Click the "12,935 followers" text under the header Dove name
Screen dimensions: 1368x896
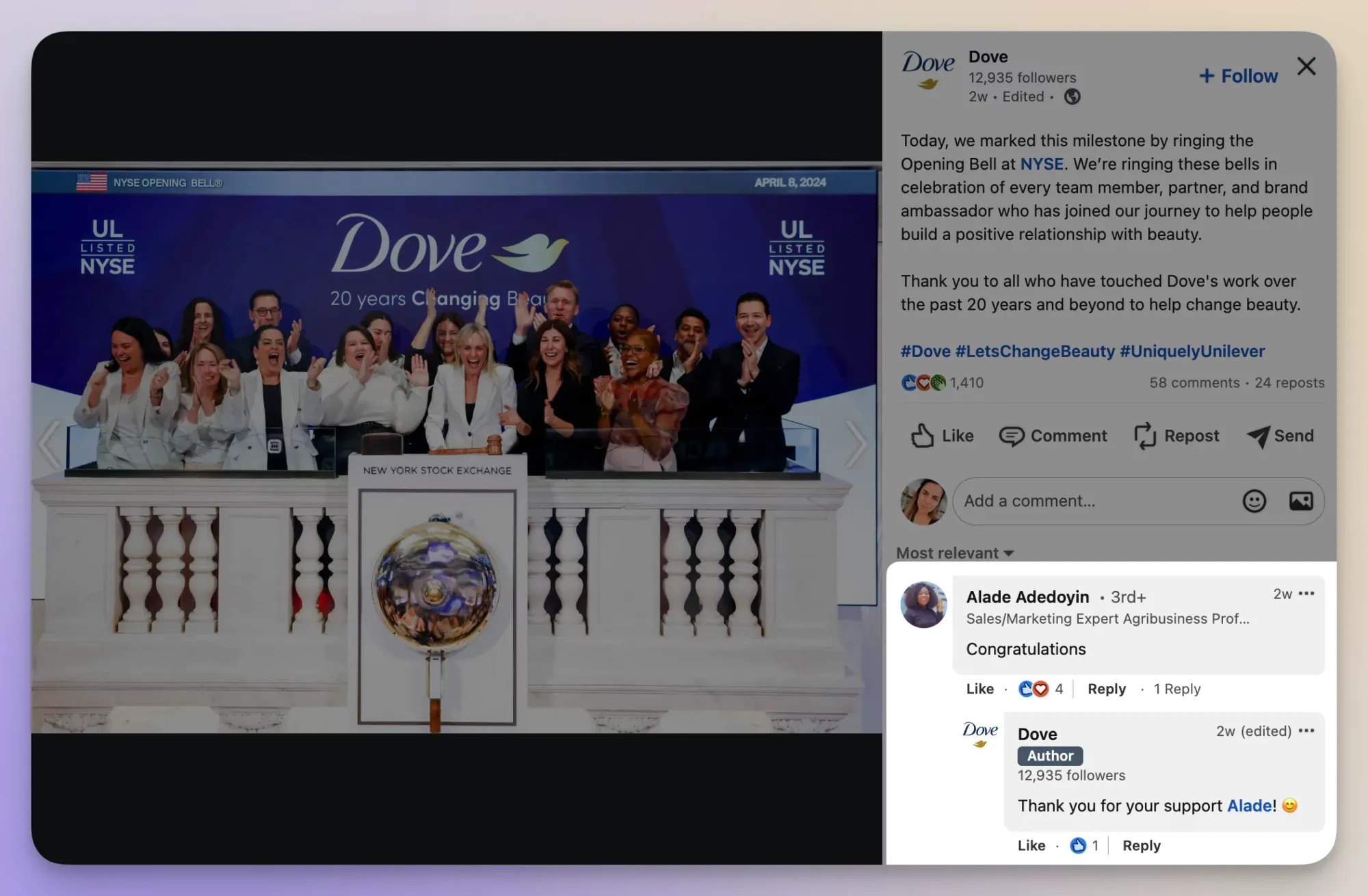point(1022,77)
